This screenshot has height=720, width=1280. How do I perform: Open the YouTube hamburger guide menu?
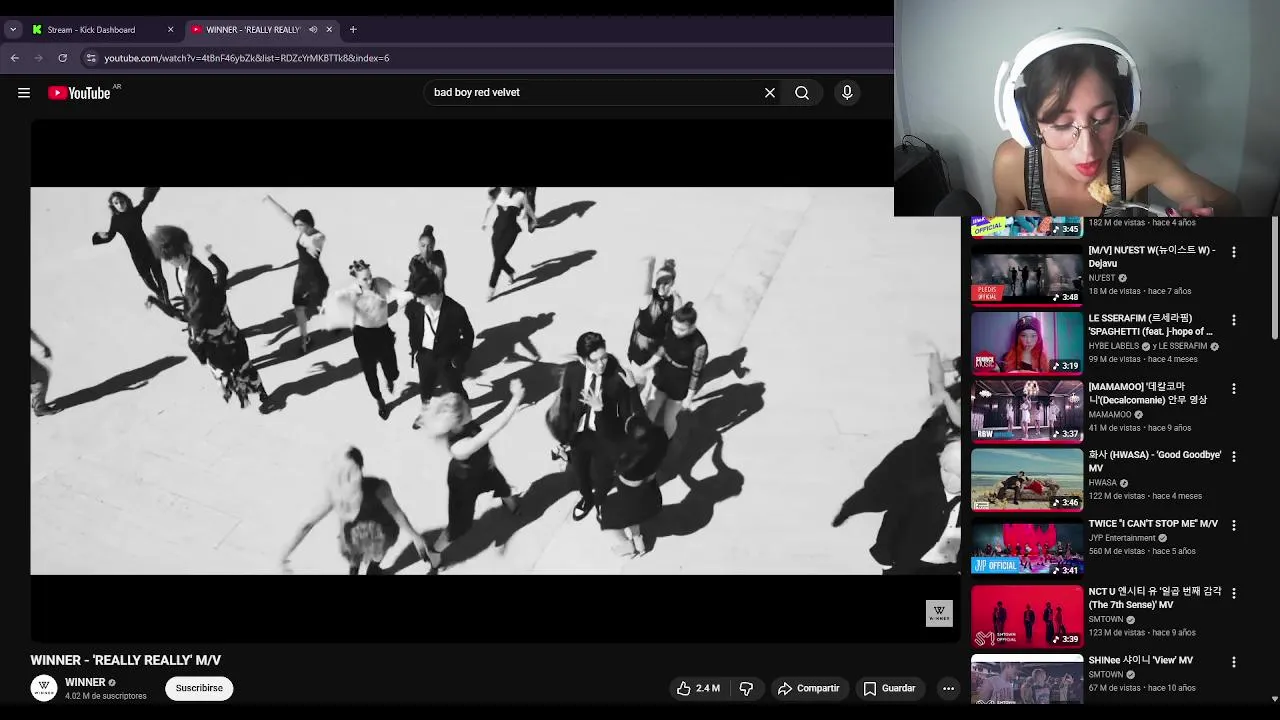coord(24,93)
